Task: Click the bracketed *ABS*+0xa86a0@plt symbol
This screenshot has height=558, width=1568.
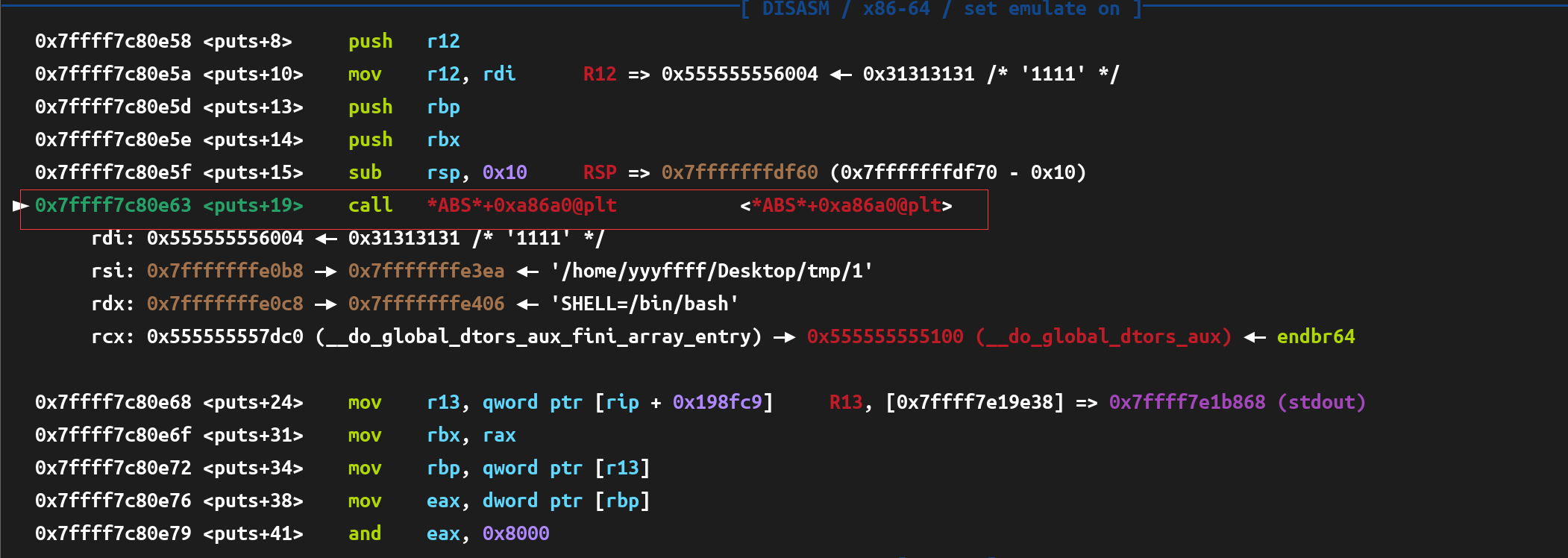Action: point(846,205)
